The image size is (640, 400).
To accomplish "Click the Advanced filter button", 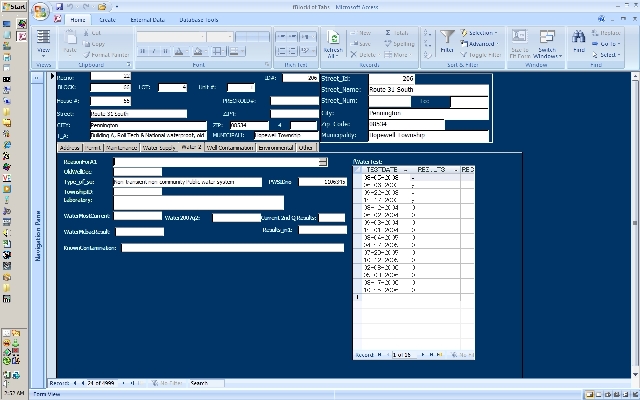I will click(x=483, y=44).
